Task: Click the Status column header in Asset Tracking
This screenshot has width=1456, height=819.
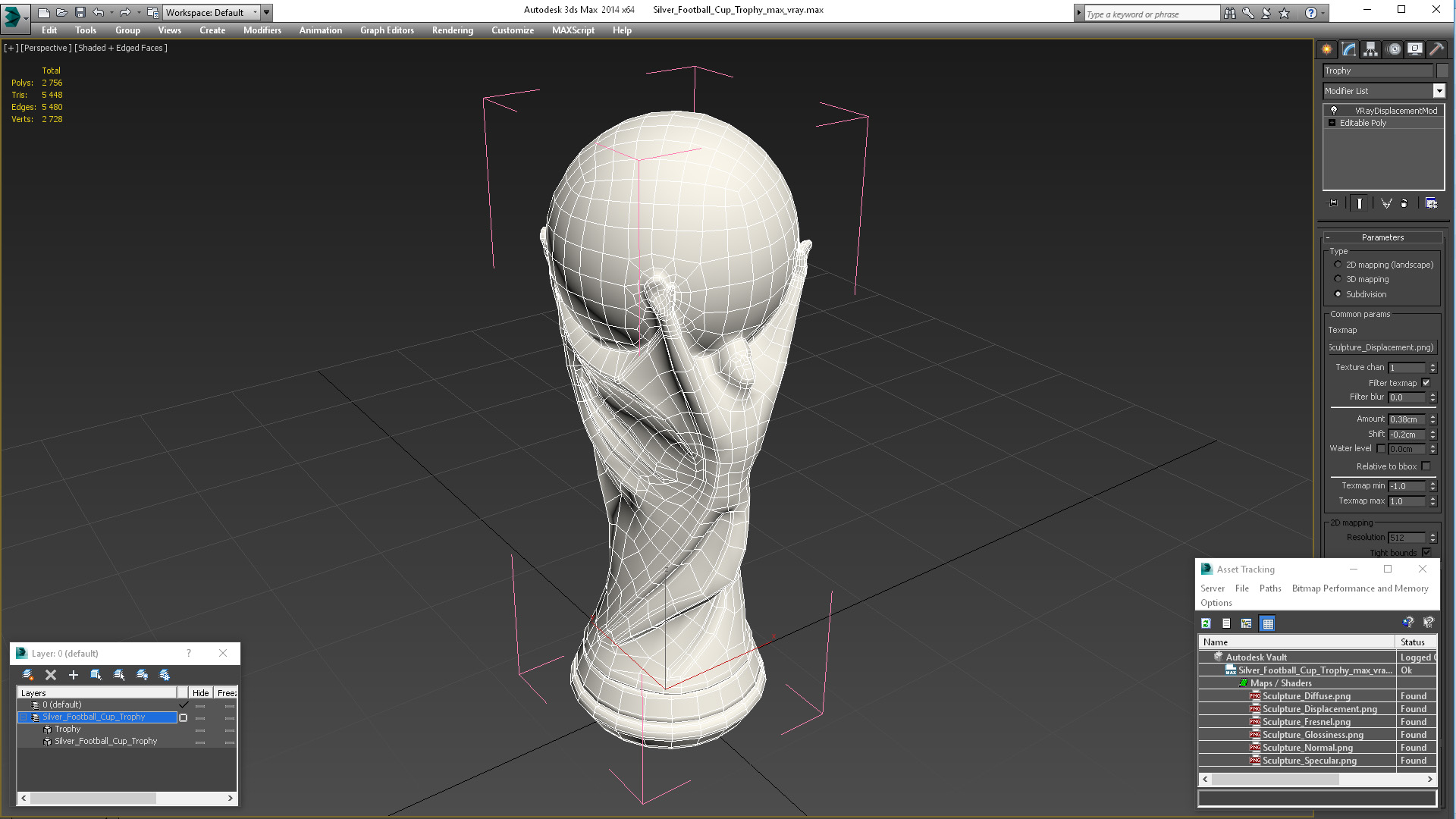Action: click(x=1415, y=642)
